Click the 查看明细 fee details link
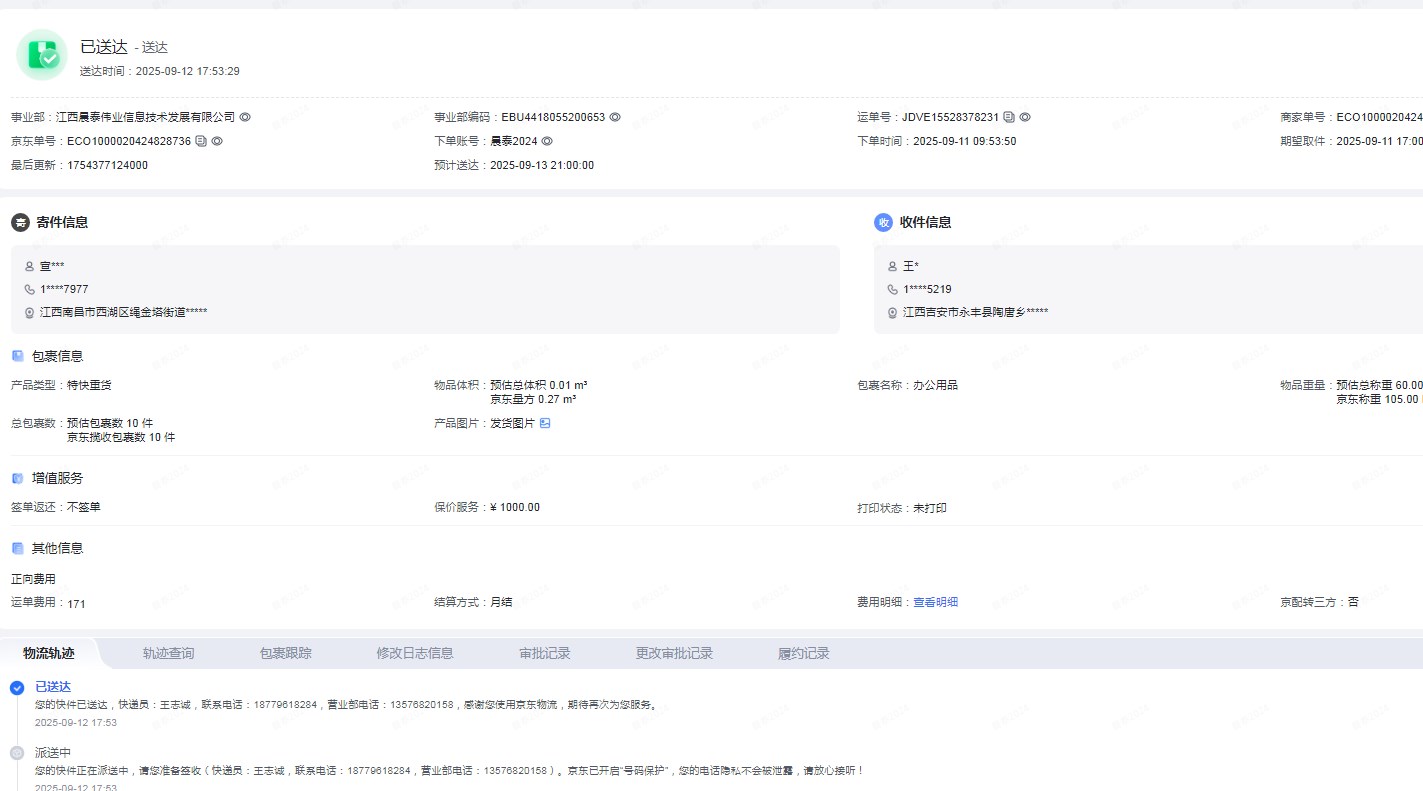The width and height of the screenshot is (1423, 791). pos(935,602)
